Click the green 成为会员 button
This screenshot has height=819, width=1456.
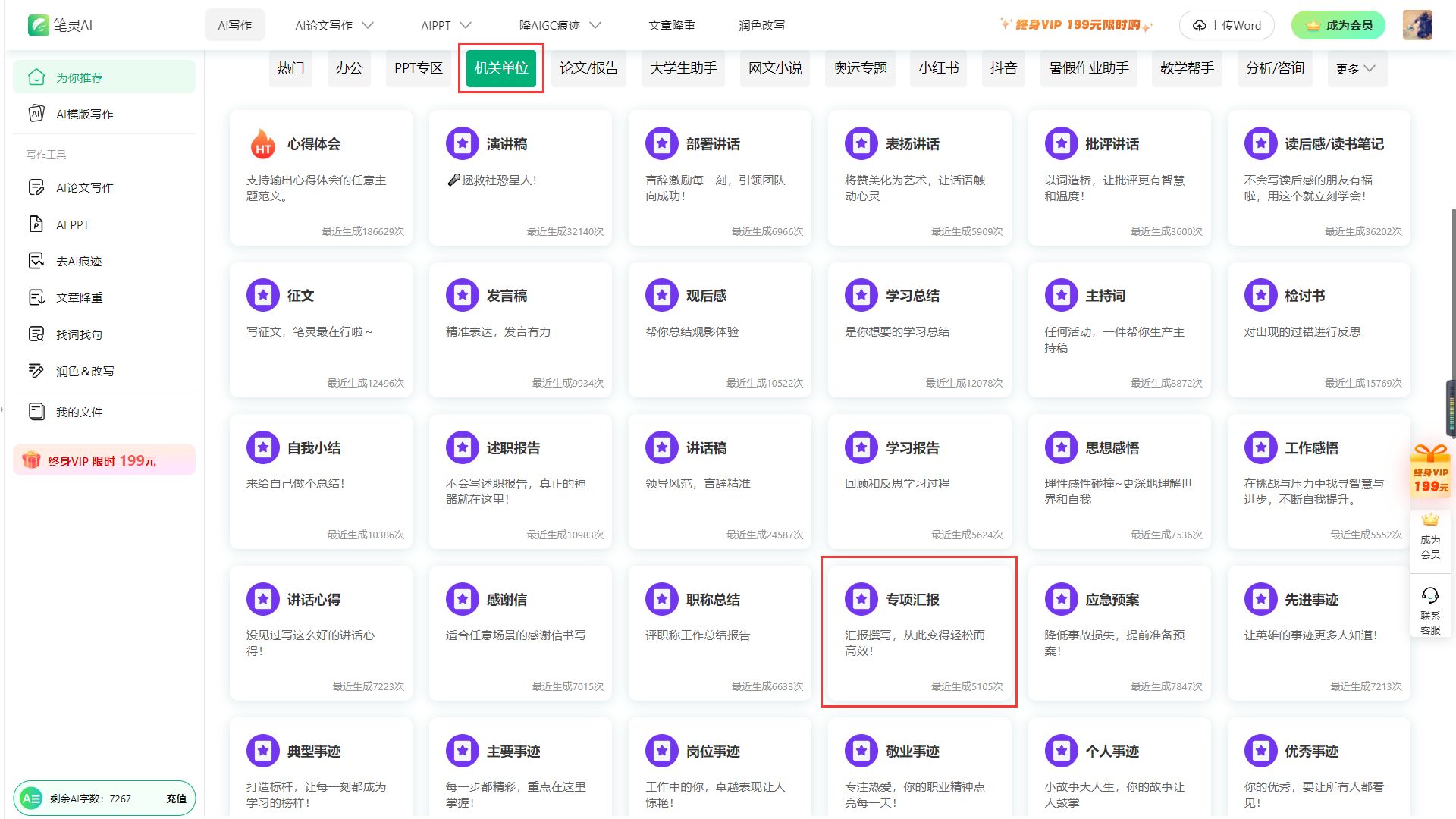click(x=1338, y=25)
